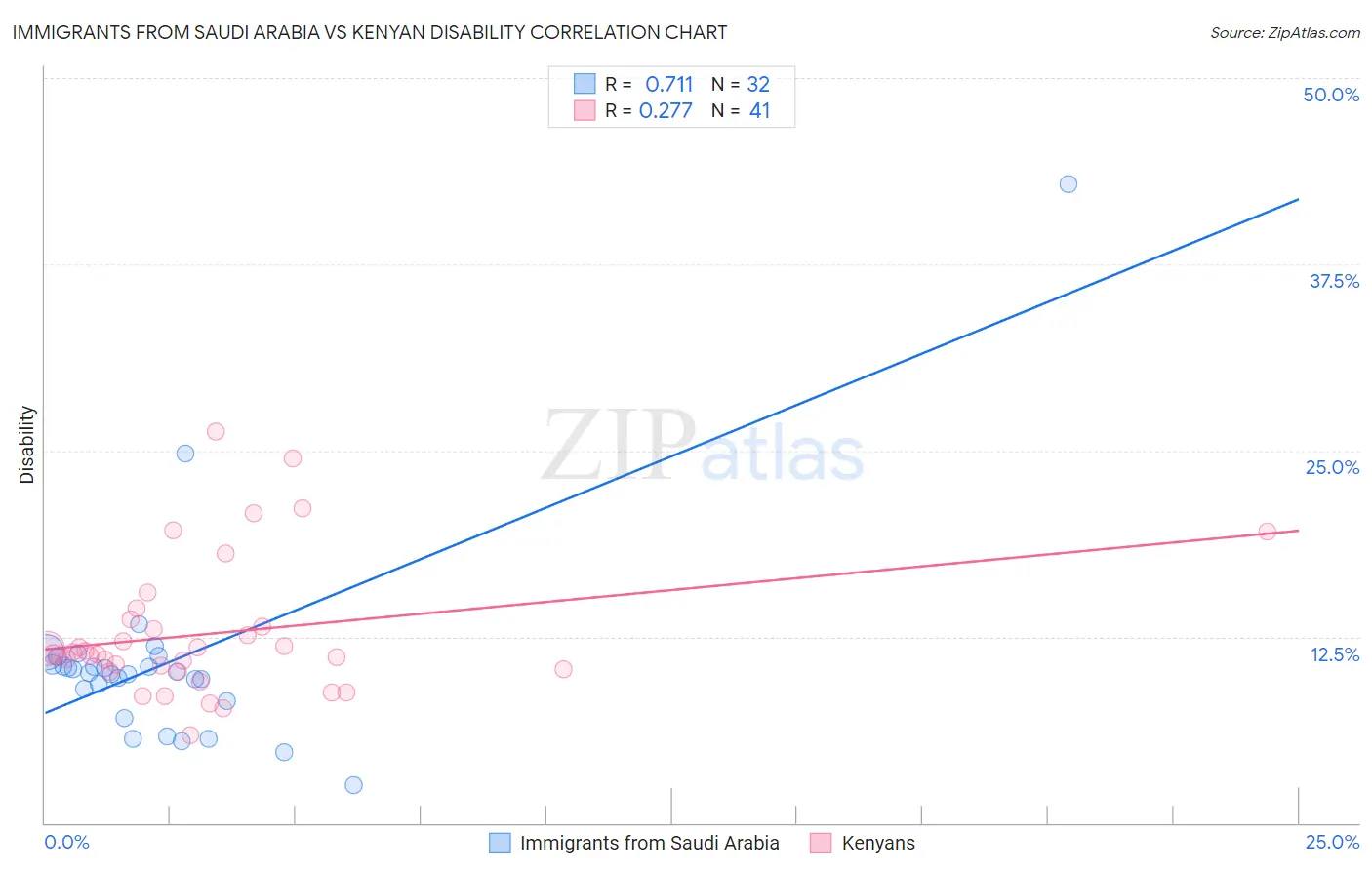Toggle the Kenyans series label
Image resolution: width=1372 pixels, height=870 pixels.
[x=878, y=843]
